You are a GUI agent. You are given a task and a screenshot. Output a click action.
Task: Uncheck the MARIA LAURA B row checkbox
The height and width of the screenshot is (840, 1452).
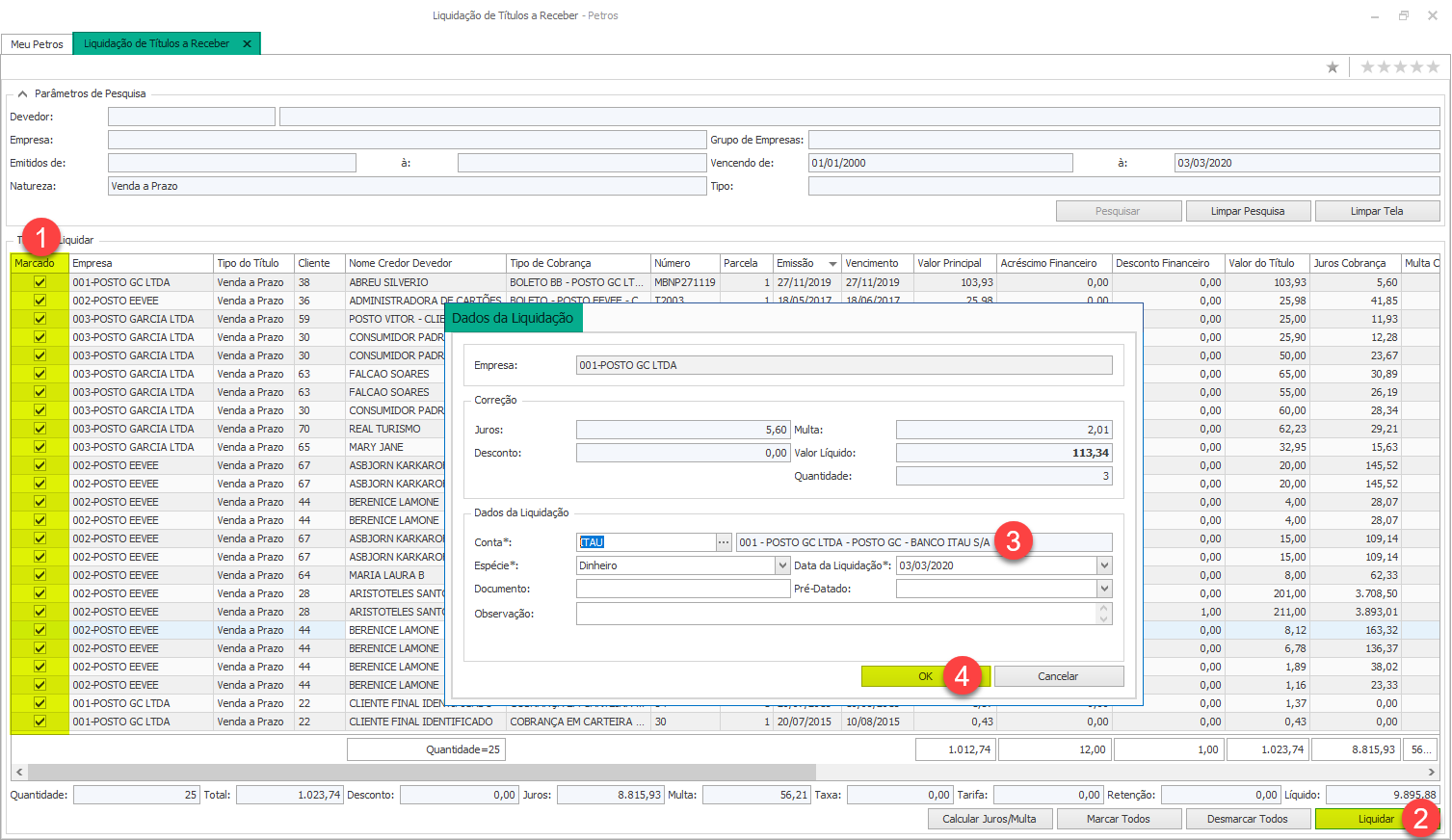40,575
